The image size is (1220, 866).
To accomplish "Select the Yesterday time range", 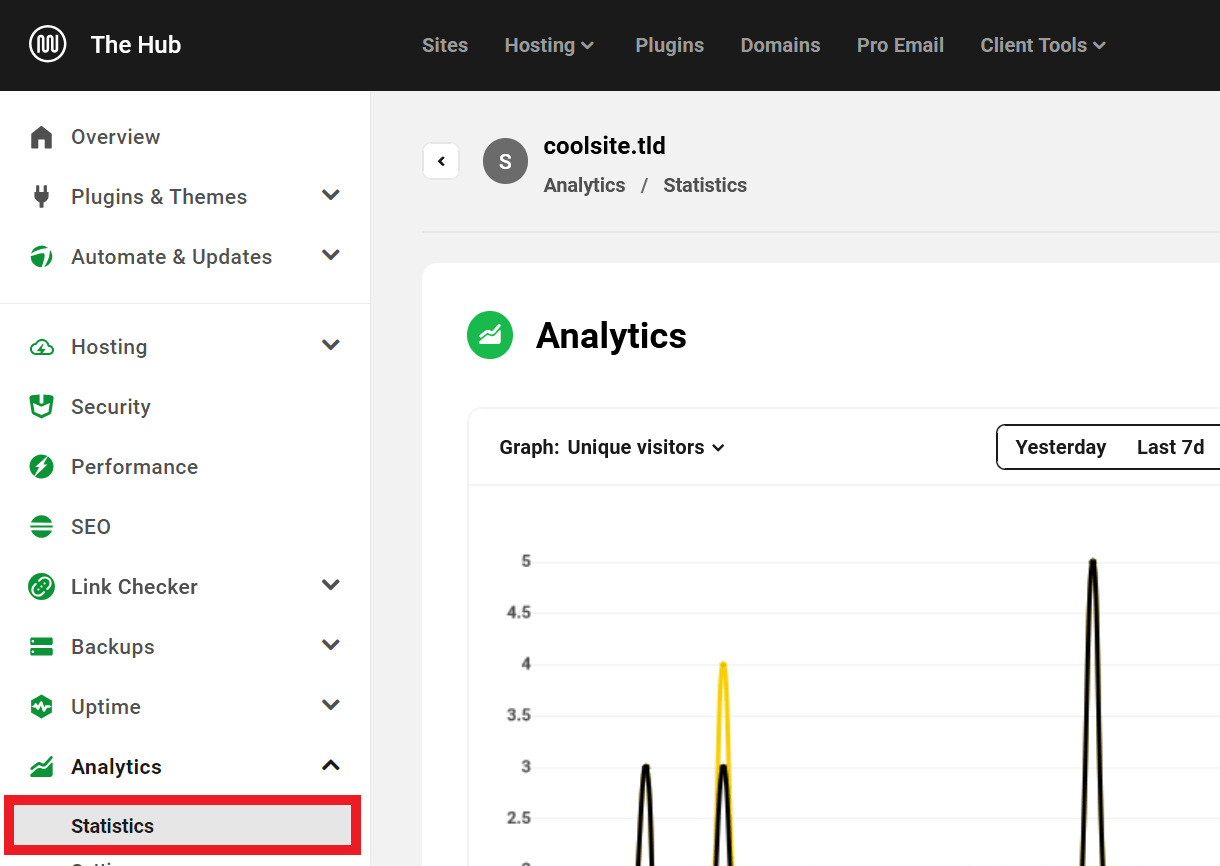I will click(x=1061, y=447).
